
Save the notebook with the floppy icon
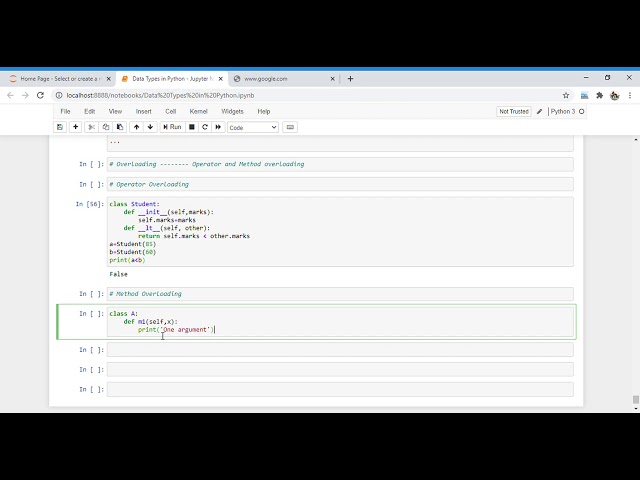pos(60,127)
